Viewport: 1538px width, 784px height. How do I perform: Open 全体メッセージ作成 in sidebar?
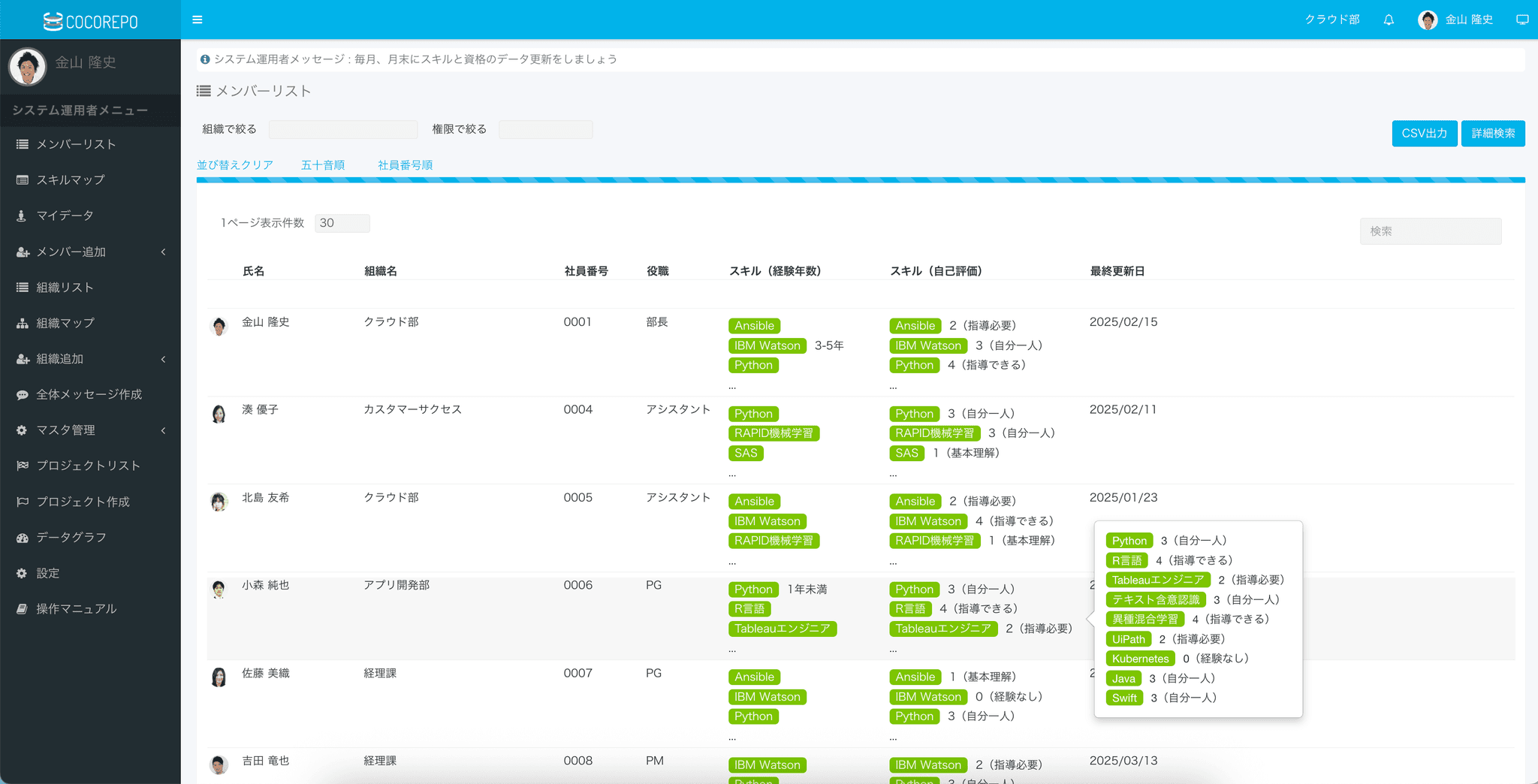coord(89,394)
